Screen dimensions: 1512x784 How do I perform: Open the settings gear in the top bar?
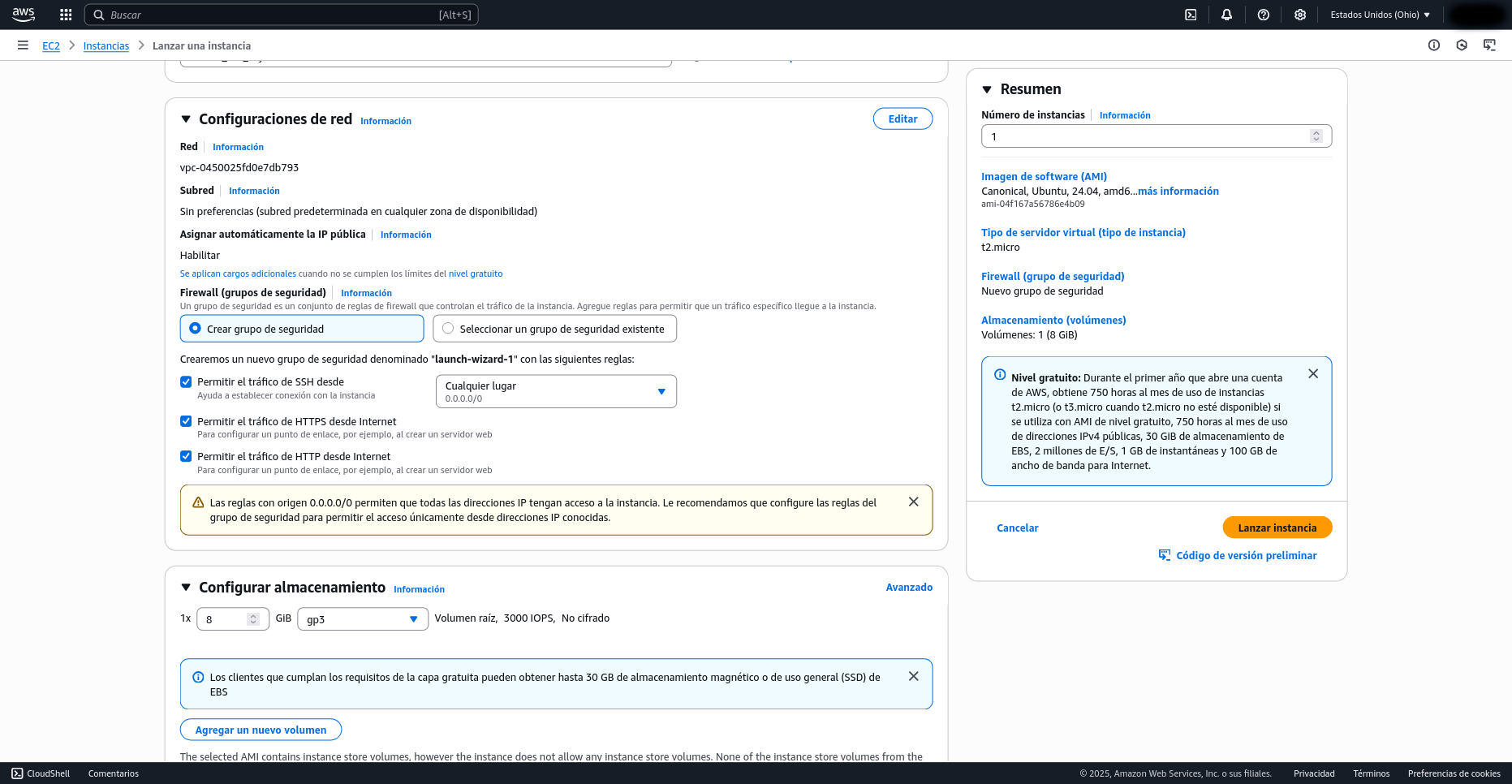click(1299, 15)
